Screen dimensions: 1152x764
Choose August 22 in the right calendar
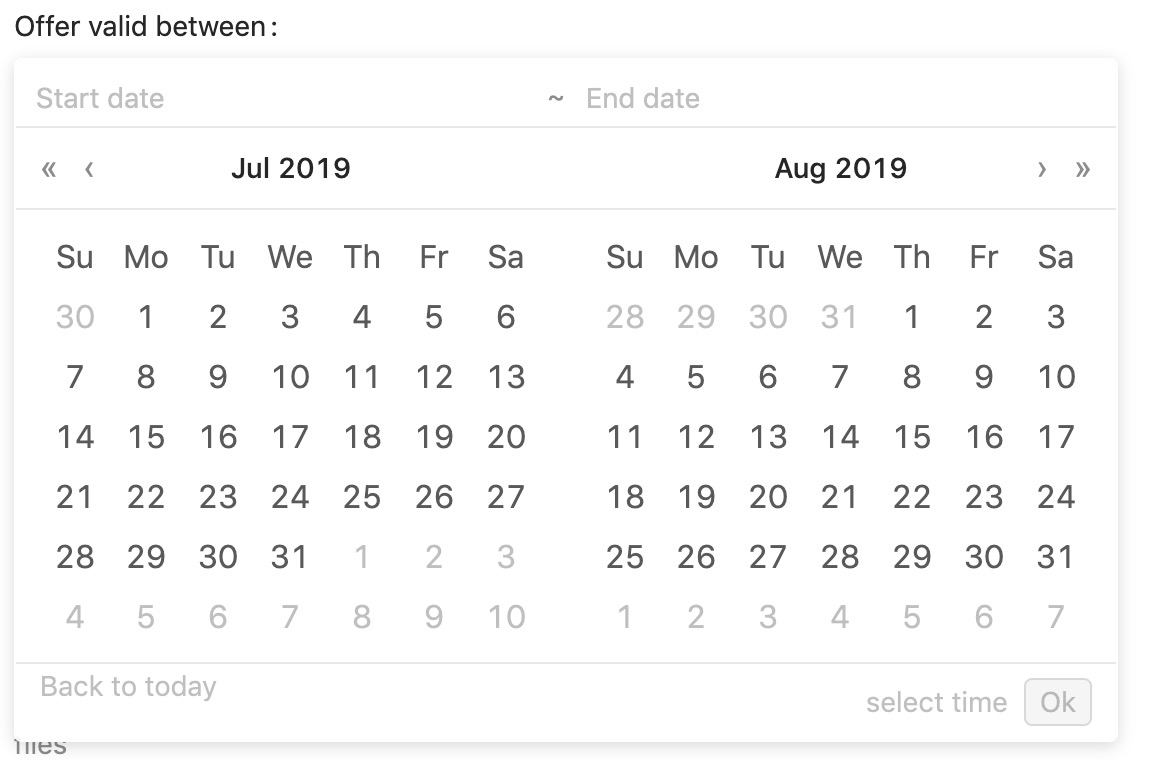click(x=912, y=497)
